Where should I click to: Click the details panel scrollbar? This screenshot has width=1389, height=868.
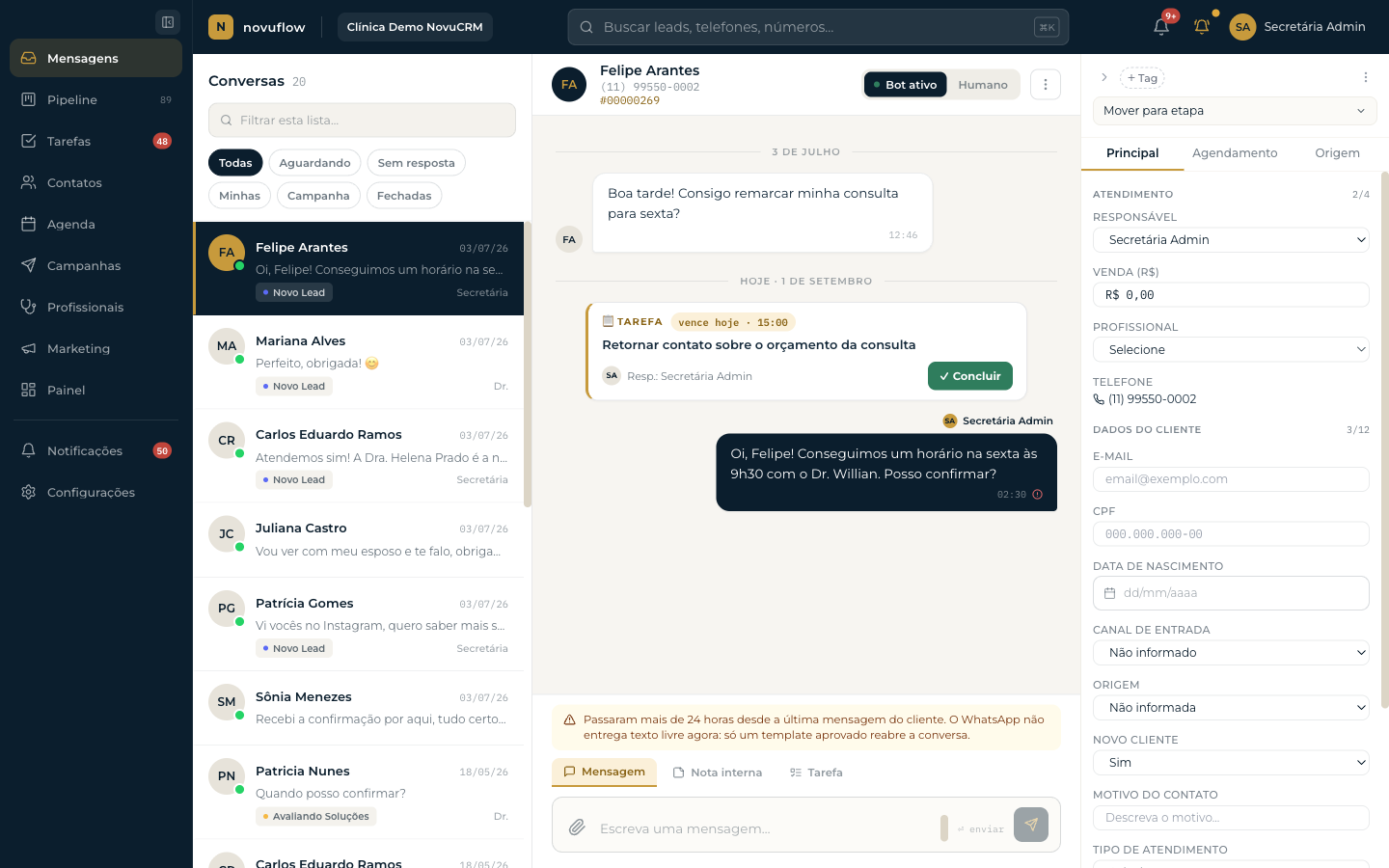point(1385,440)
